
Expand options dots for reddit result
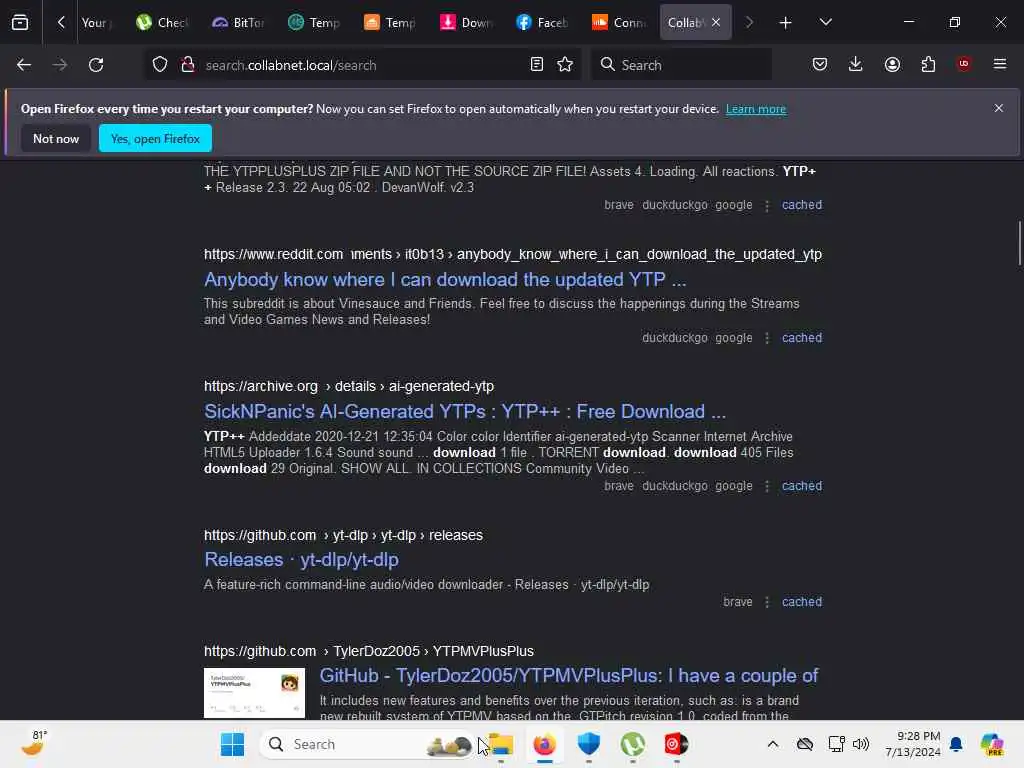point(767,338)
